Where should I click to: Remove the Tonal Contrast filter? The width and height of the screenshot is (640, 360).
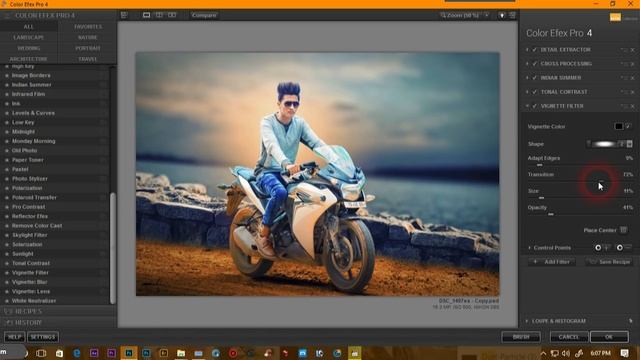633,92
